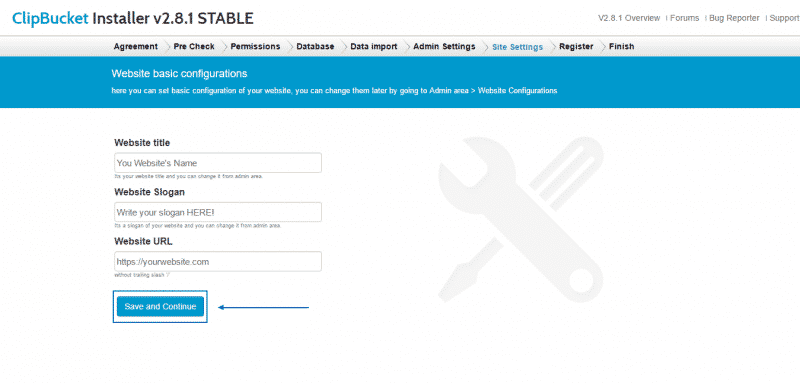Go to the Pre Check step
Screen dimensions: 800x383
pyautogui.click(x=194, y=46)
